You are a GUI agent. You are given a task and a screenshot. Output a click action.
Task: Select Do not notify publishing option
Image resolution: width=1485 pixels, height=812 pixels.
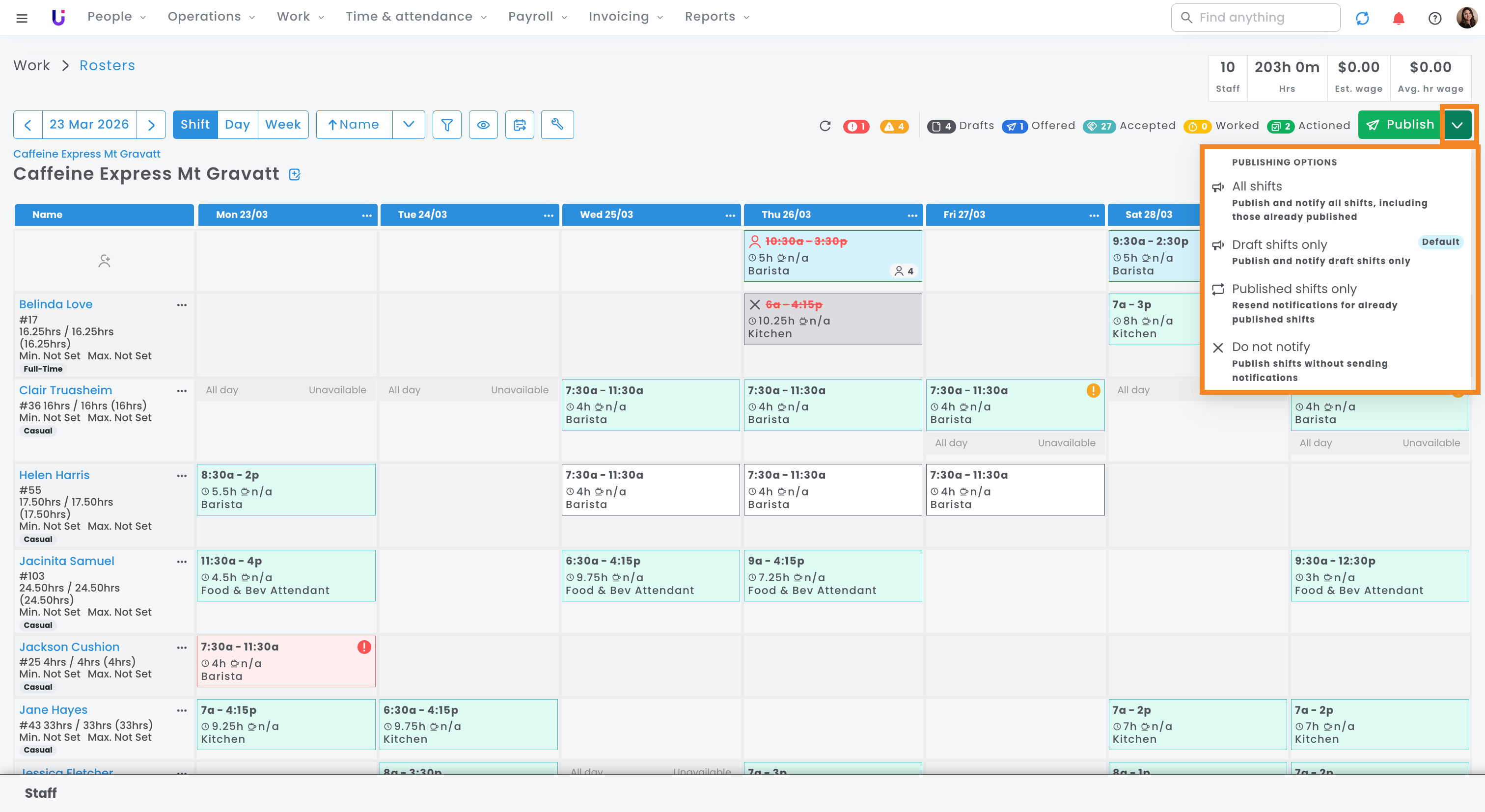coord(1270,347)
